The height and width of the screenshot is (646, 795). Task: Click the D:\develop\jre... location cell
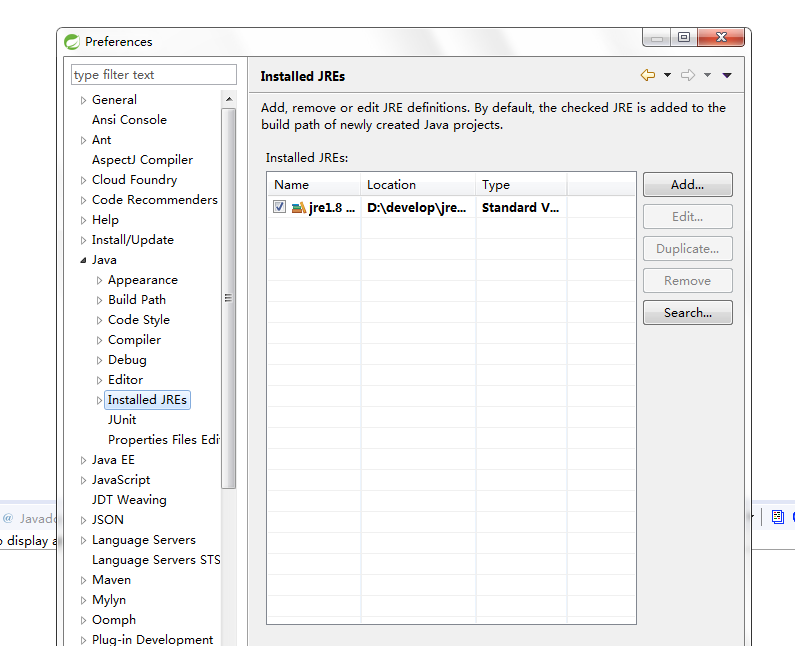coord(417,207)
